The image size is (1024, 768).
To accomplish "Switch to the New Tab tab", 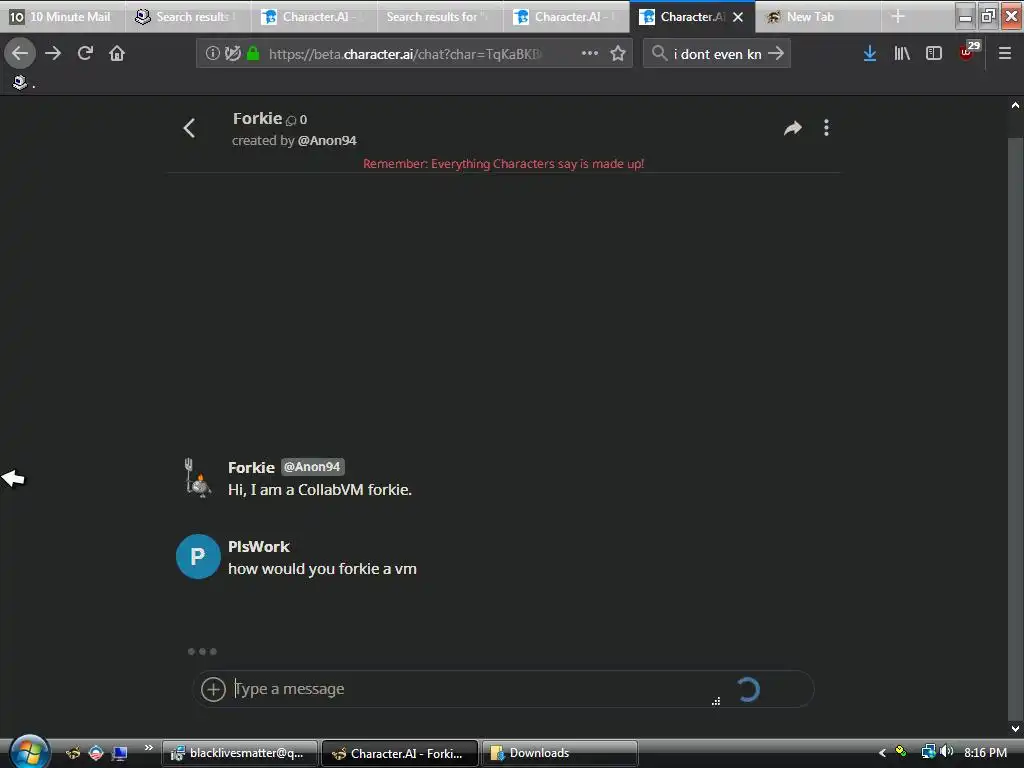I will pos(818,17).
